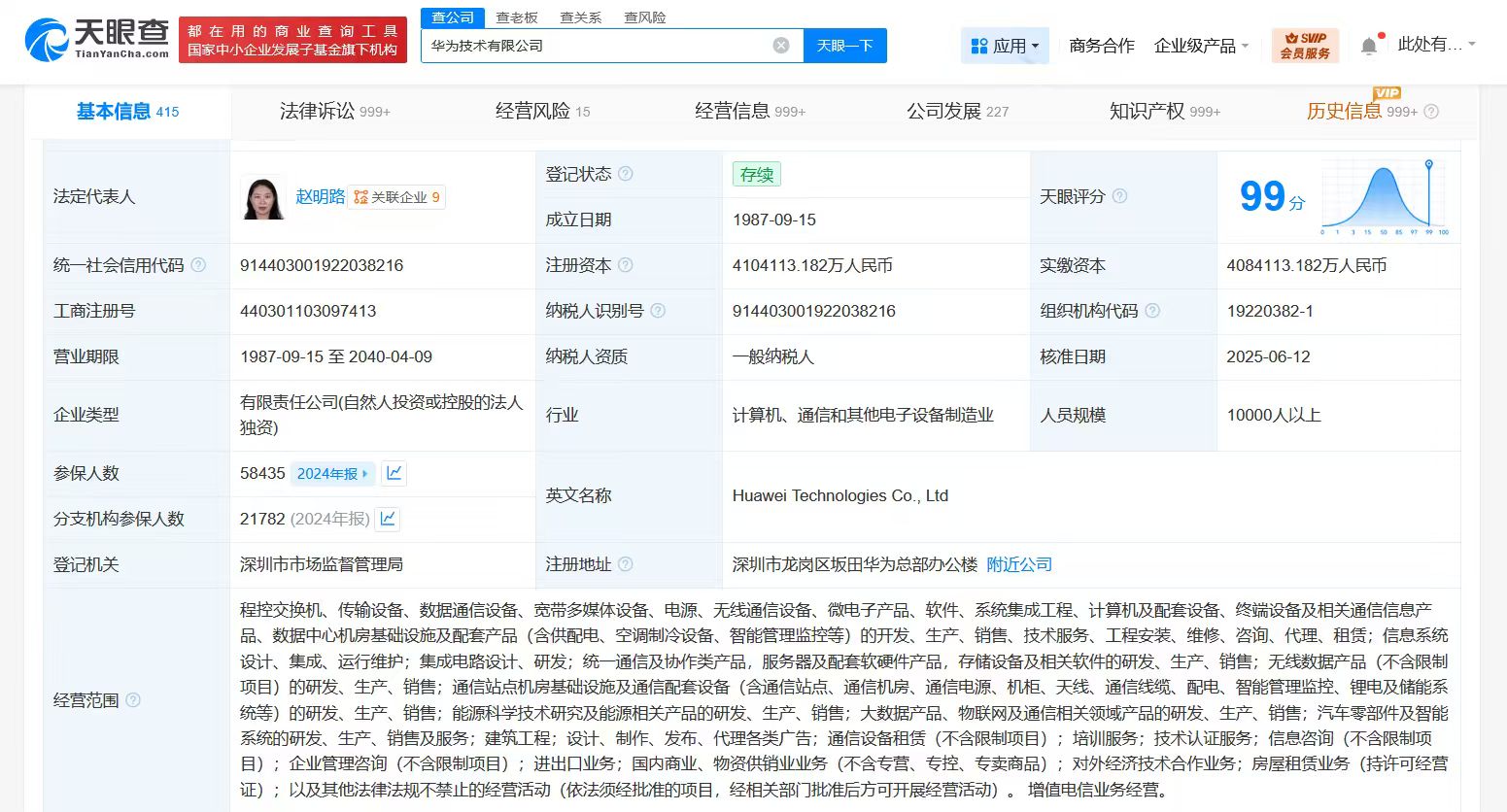The image size is (1507, 812).
Task: Select credit code 914403001922038216 under 统一社会信用代码
Action: coord(322,265)
